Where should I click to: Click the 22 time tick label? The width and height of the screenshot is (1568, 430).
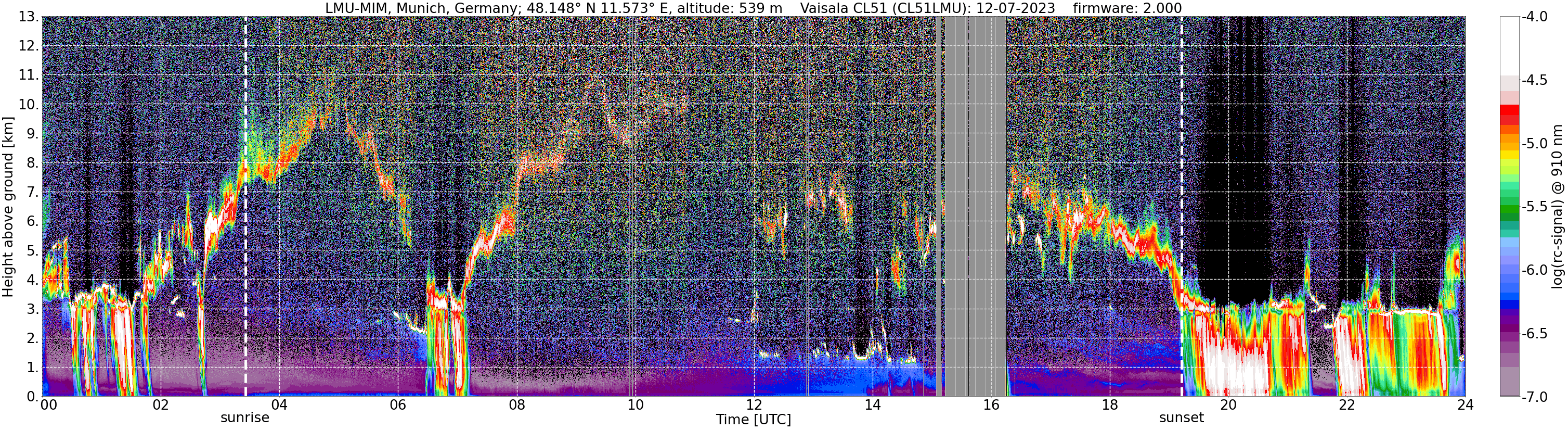(x=1347, y=405)
